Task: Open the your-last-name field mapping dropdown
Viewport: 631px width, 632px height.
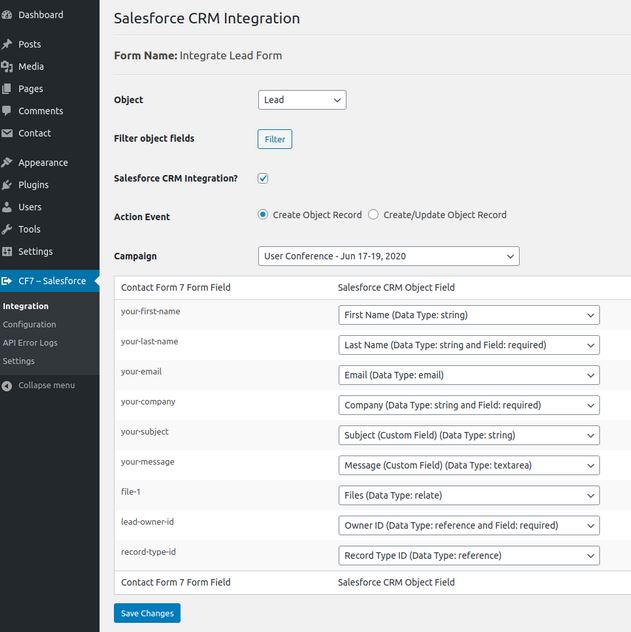Action: click(469, 345)
